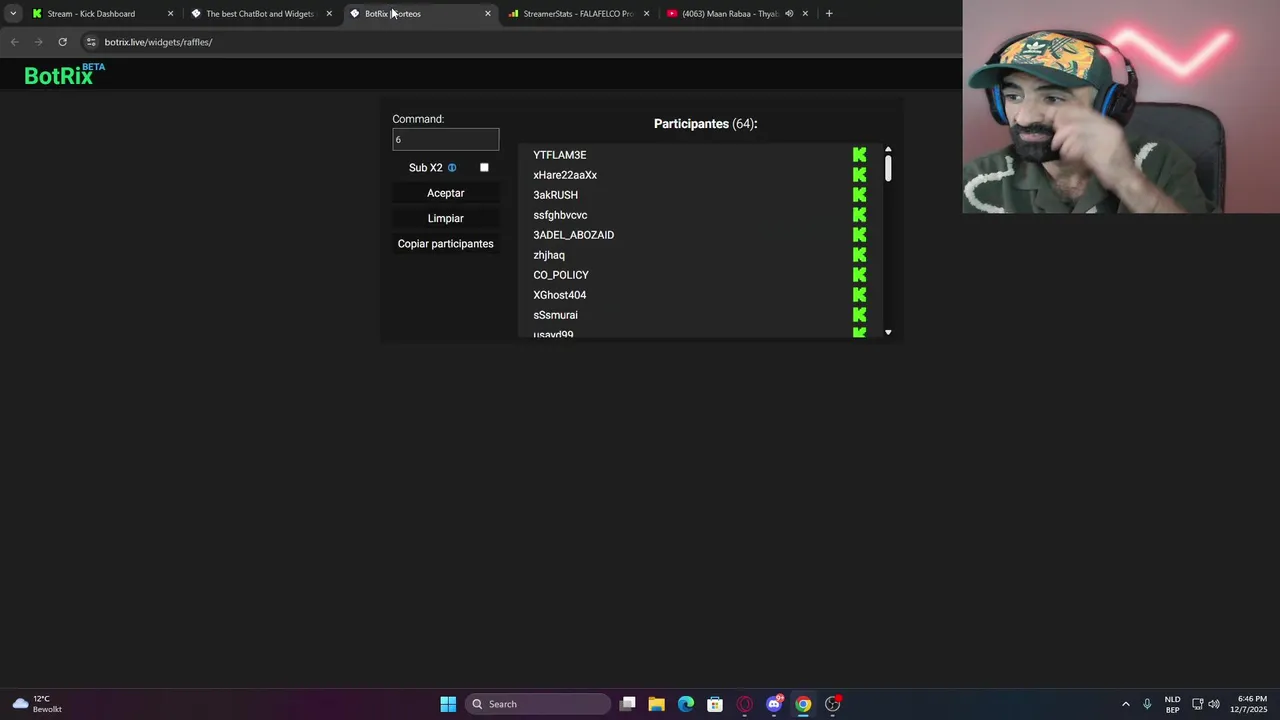
Task: Open File Explorer from the taskbar
Action: pos(656,704)
